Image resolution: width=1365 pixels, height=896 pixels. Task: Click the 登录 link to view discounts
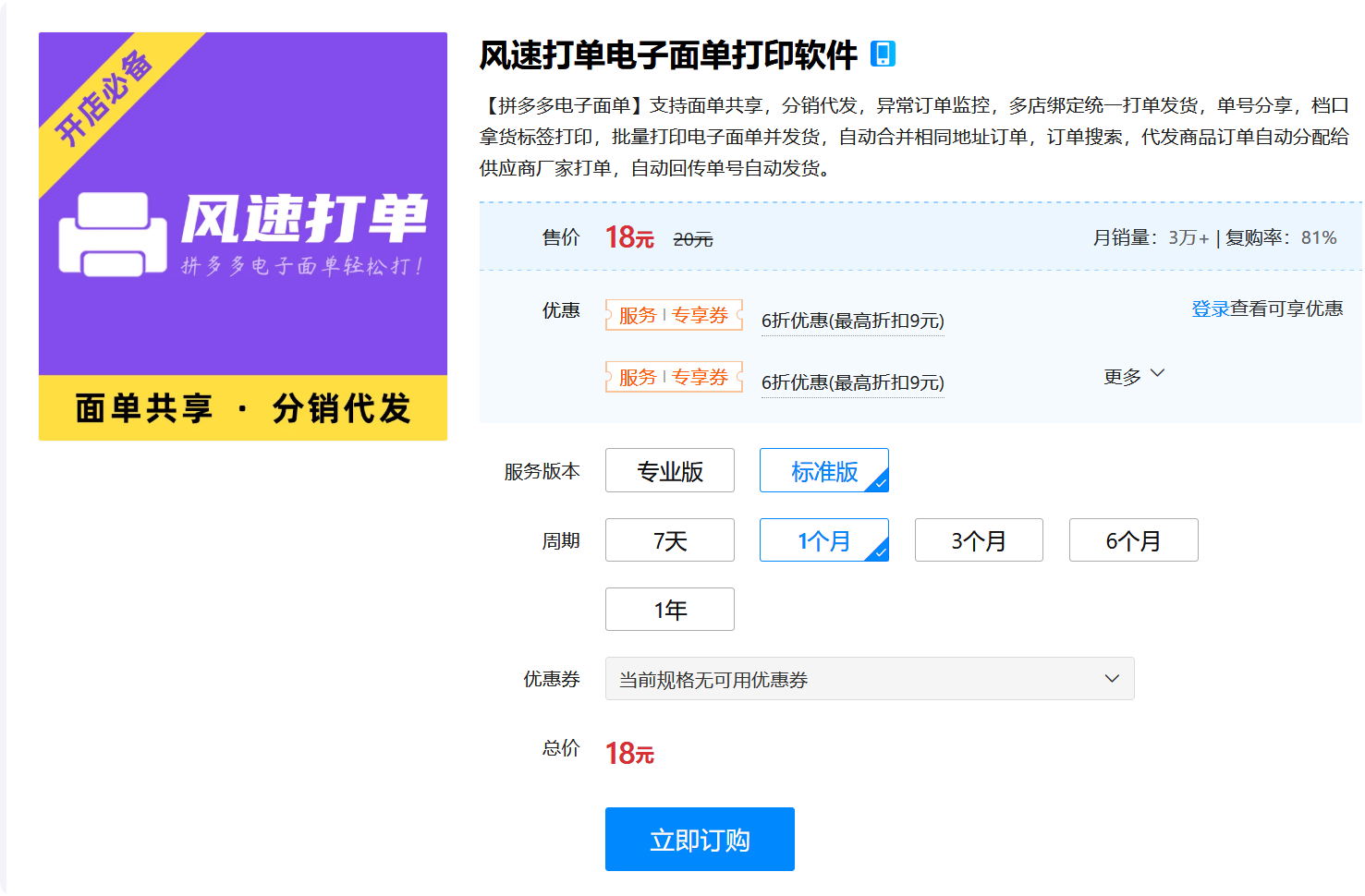[1210, 309]
